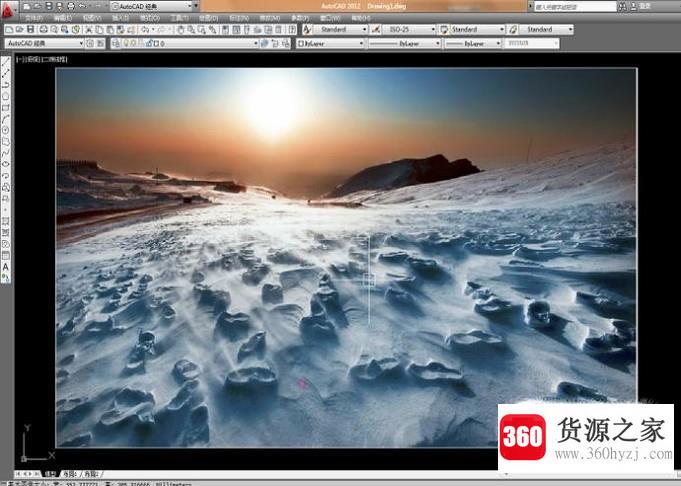Click Undo in the Quick Access toolbar
Screen dimensions: 681x486
coord(82,6)
